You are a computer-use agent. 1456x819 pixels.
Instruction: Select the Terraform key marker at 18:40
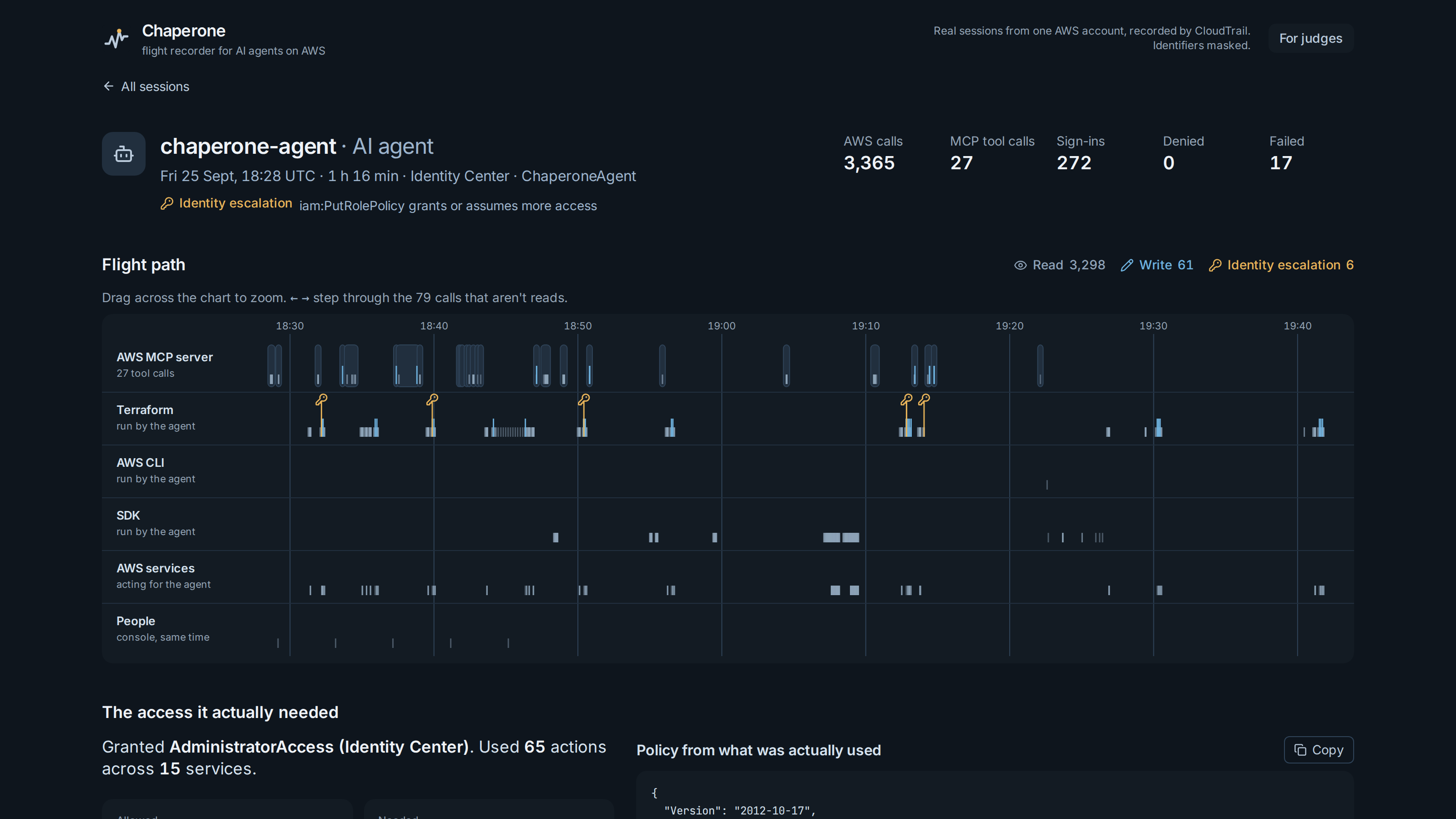432,399
